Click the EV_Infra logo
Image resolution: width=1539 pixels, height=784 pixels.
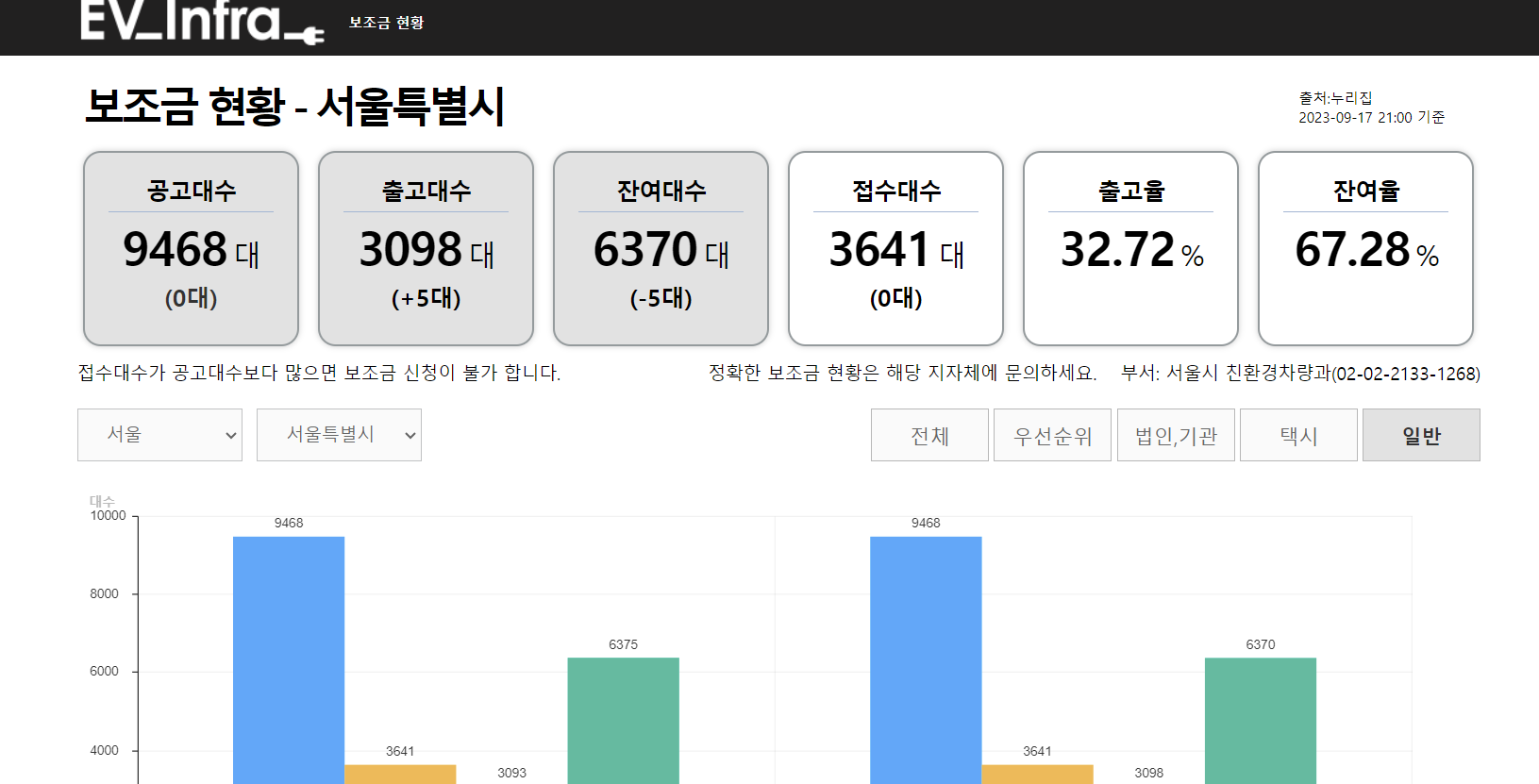202,22
